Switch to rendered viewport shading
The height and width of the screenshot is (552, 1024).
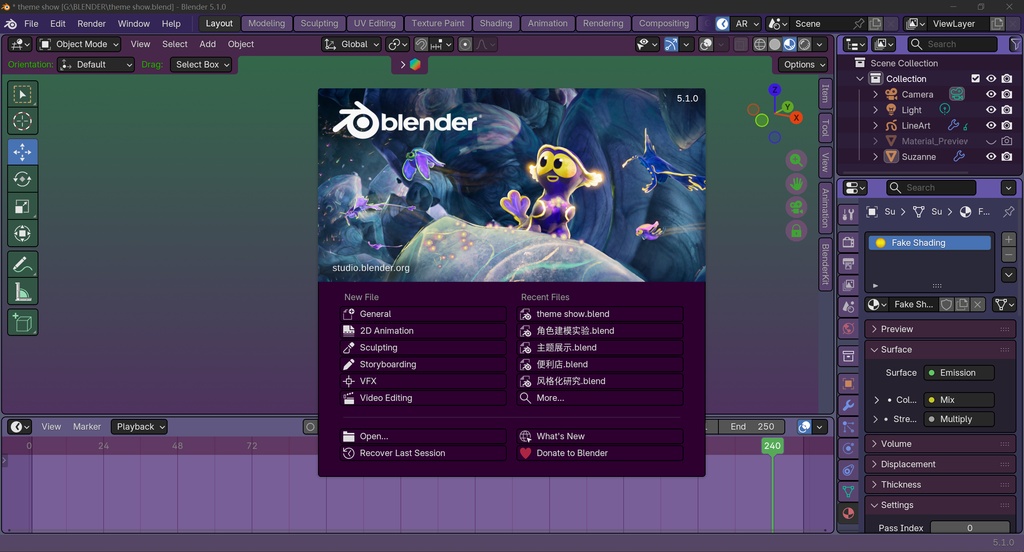pyautogui.click(x=805, y=44)
